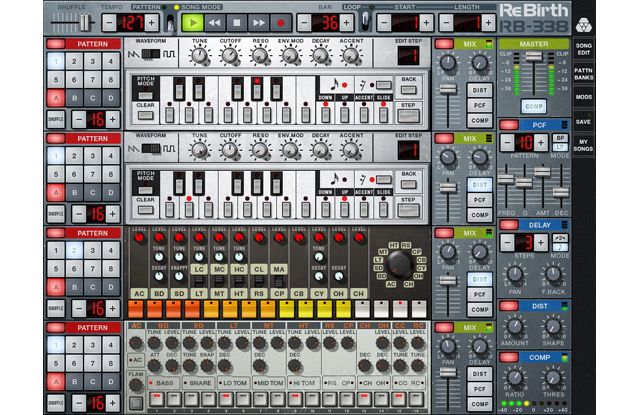640x415 pixels.
Task: Flip the first synth's Waveform switch
Action: pos(151,54)
